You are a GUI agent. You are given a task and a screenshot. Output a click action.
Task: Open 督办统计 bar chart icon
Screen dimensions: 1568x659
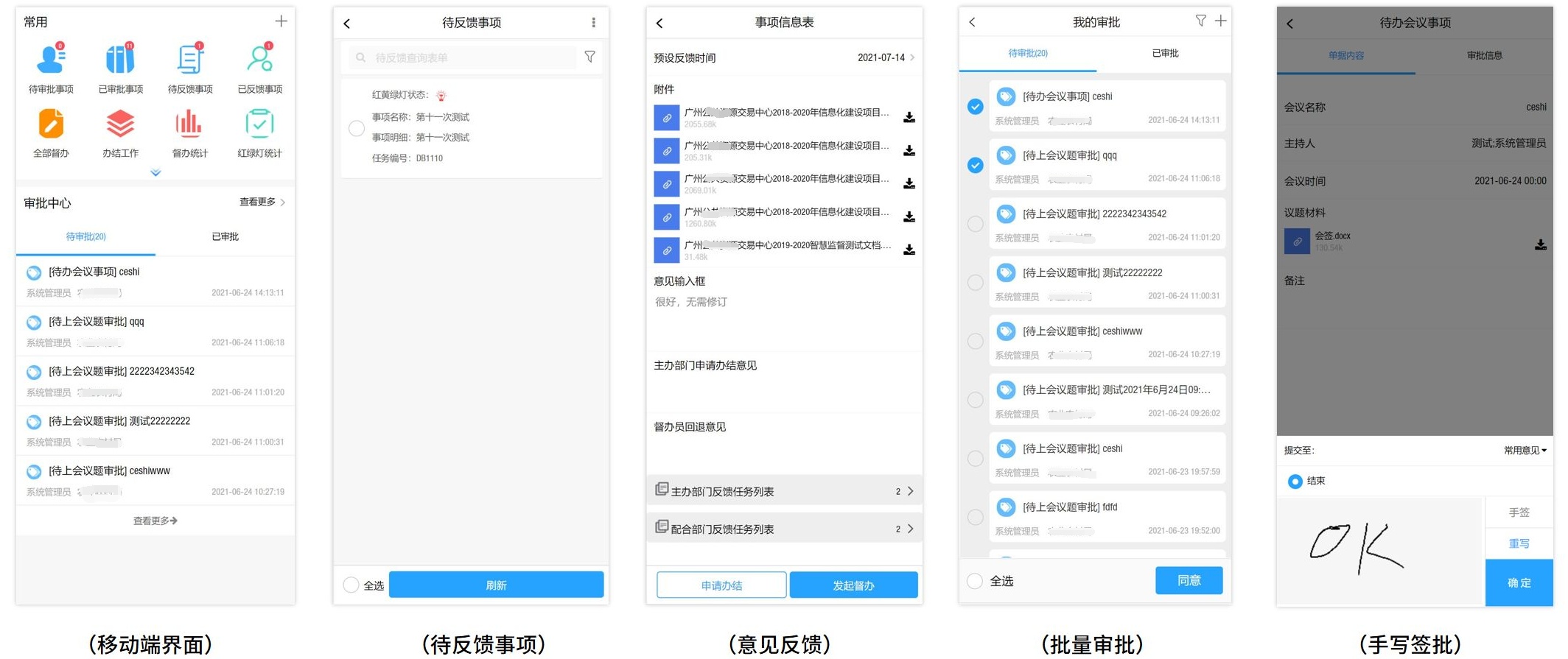189,124
